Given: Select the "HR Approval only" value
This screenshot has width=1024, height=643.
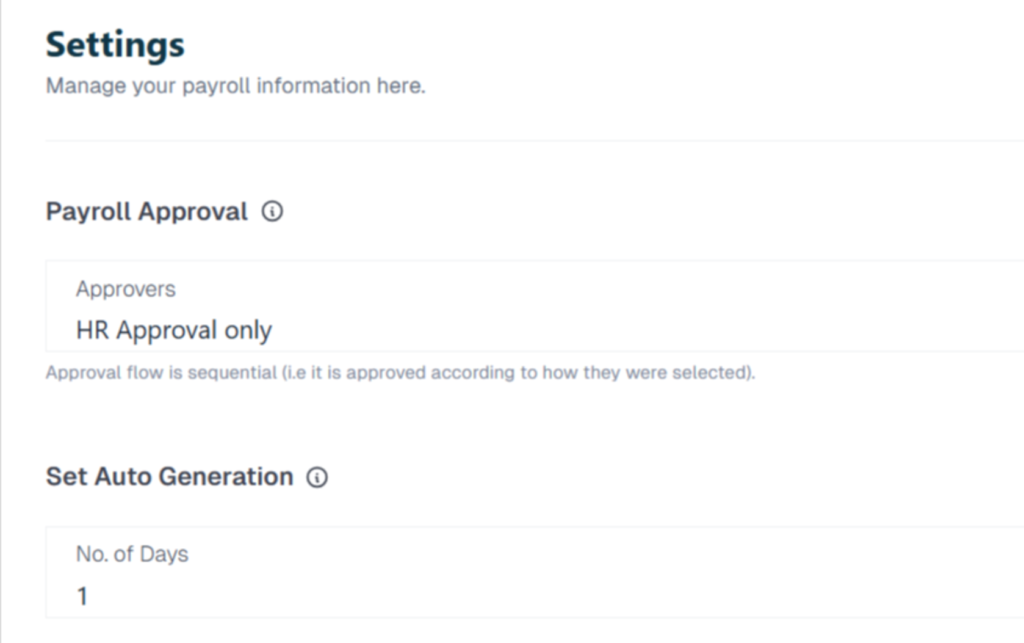Looking at the screenshot, I should pos(174,330).
